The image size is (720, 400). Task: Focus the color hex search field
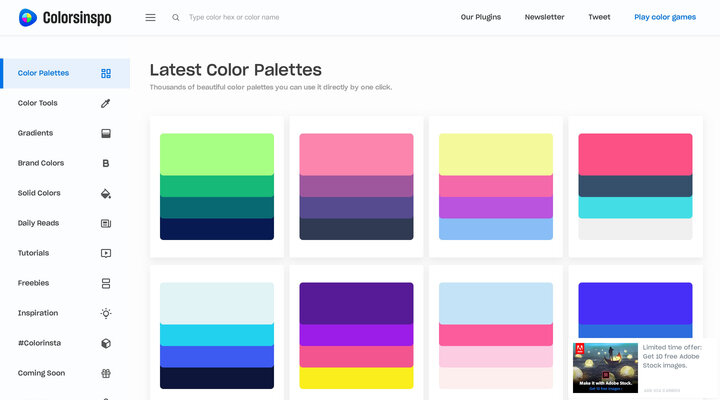click(x=234, y=17)
